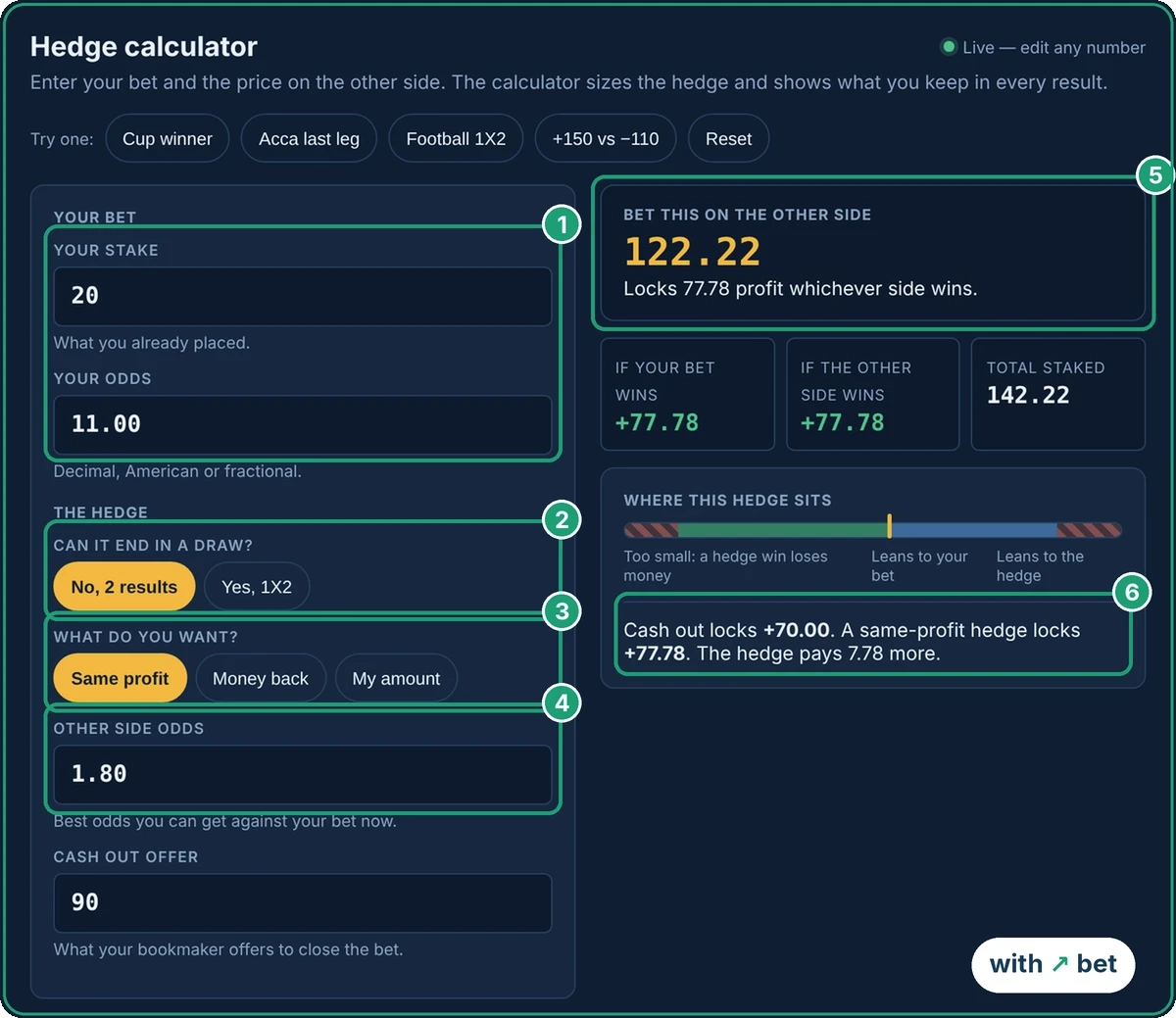Edit the Your Stake field

pos(303,296)
